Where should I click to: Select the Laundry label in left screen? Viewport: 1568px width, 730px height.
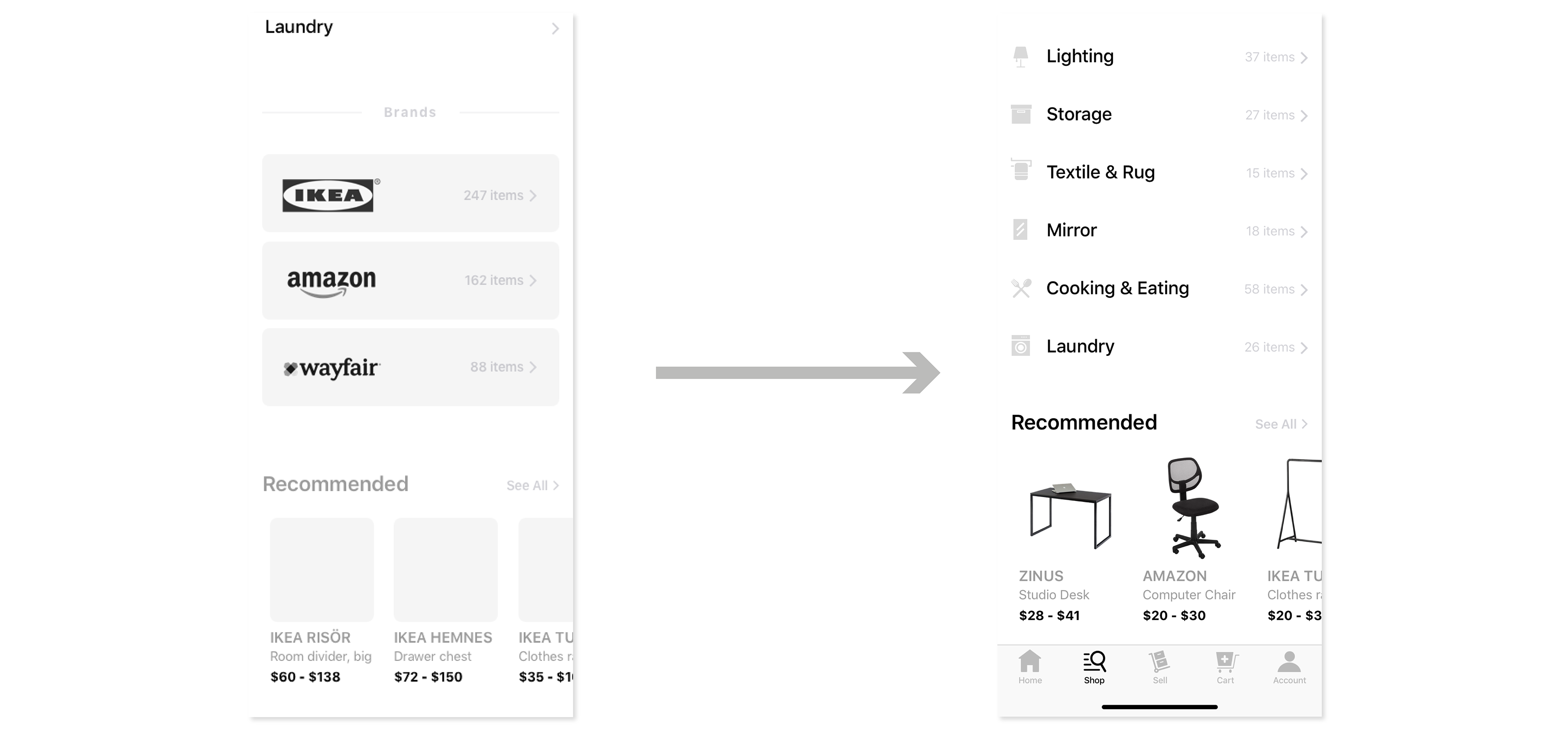299,27
